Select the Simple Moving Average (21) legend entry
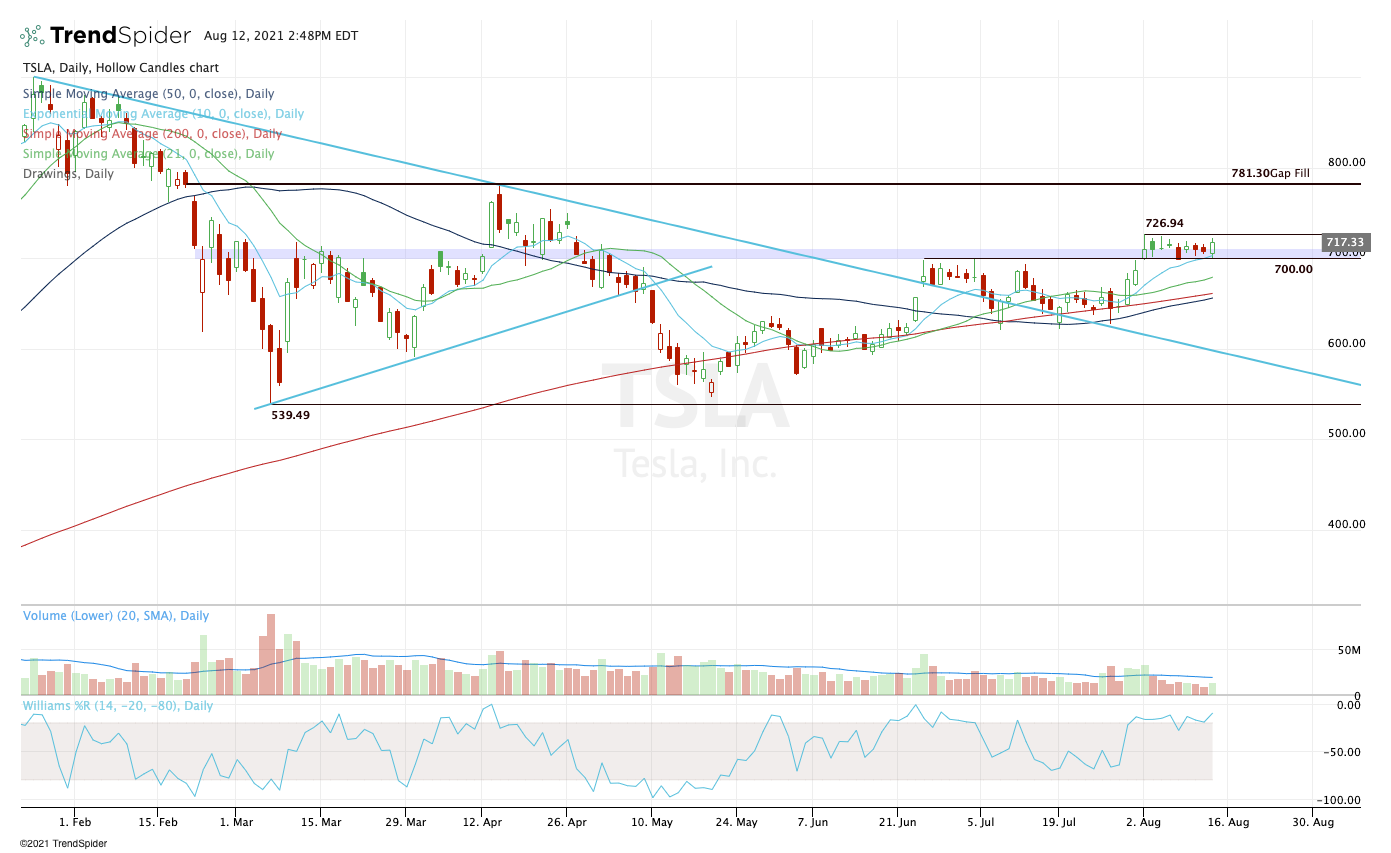The image size is (1391, 853). tap(149, 154)
